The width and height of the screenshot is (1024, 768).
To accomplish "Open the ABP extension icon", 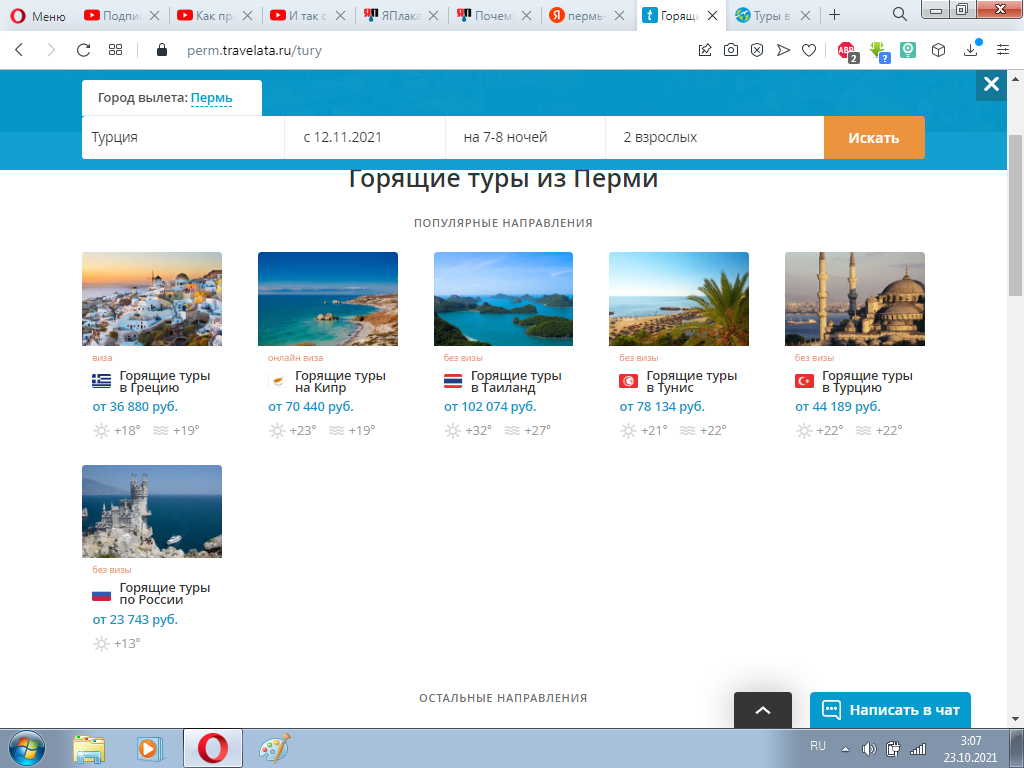I will (x=847, y=51).
